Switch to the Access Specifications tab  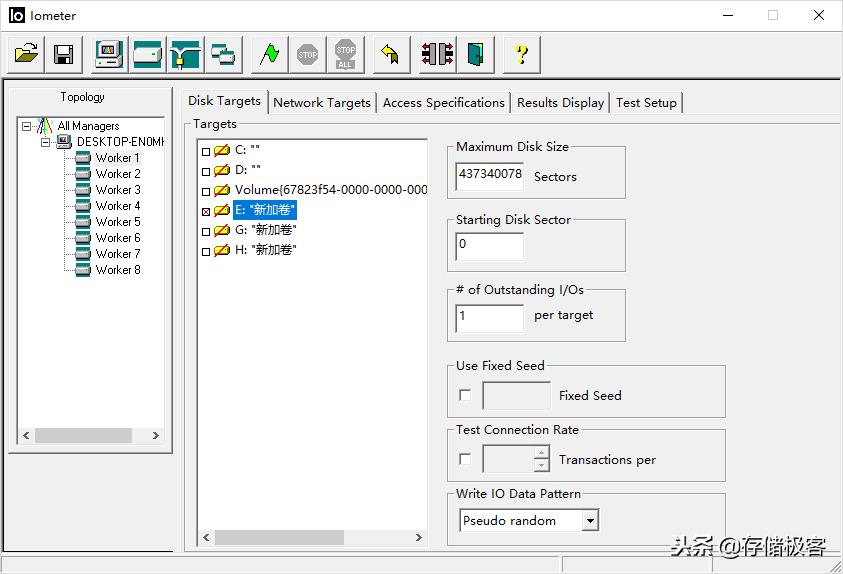[443, 102]
